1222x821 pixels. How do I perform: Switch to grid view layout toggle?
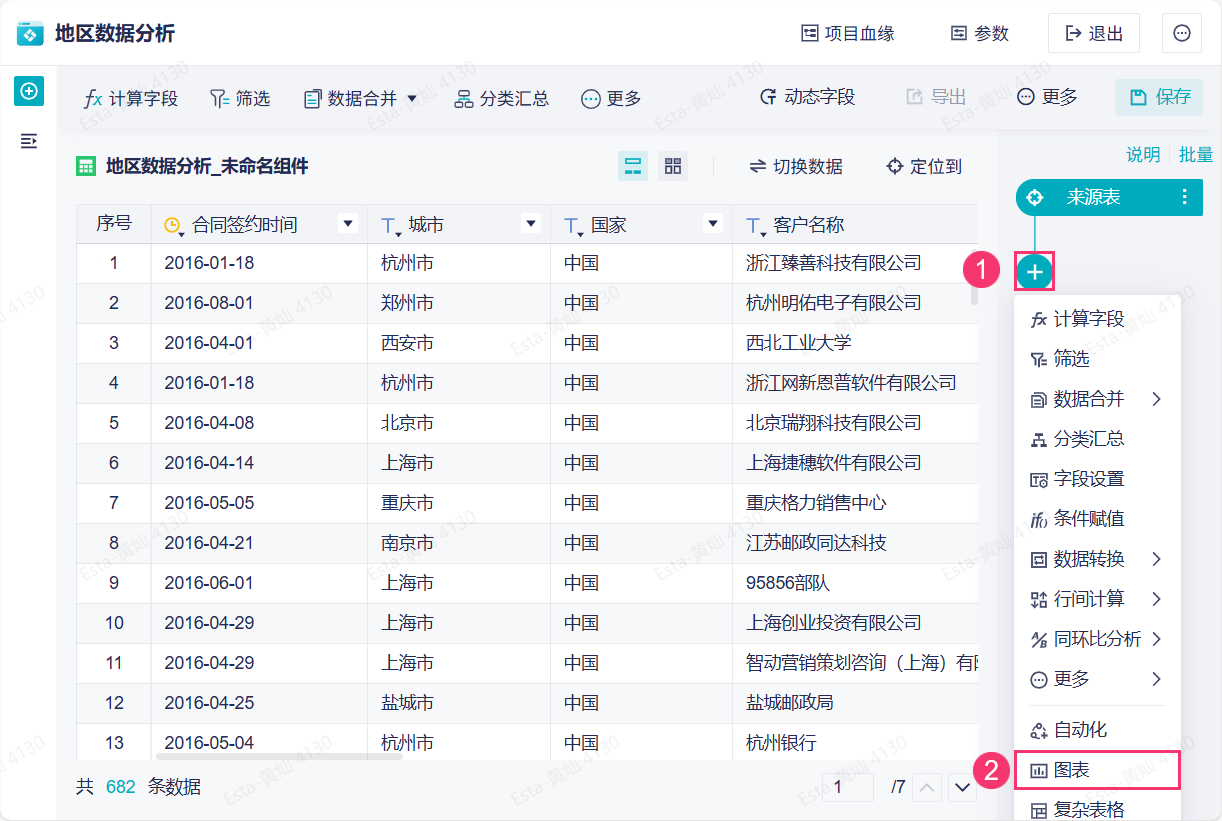click(673, 166)
